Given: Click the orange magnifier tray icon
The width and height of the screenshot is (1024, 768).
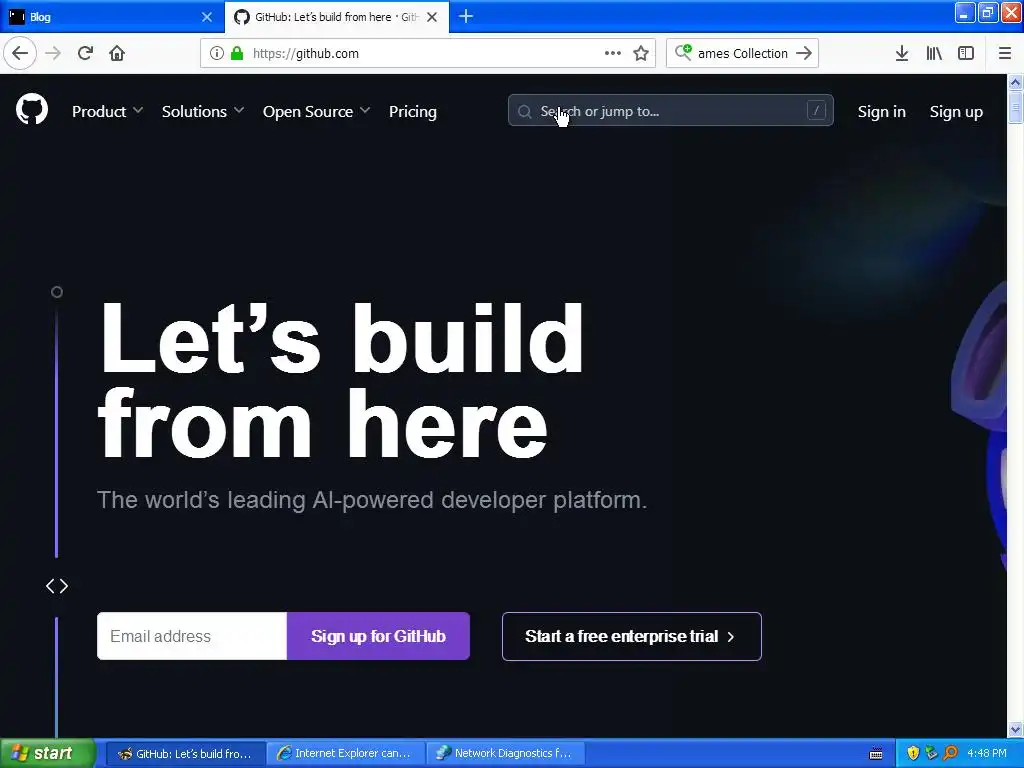Looking at the screenshot, I should click(x=951, y=753).
